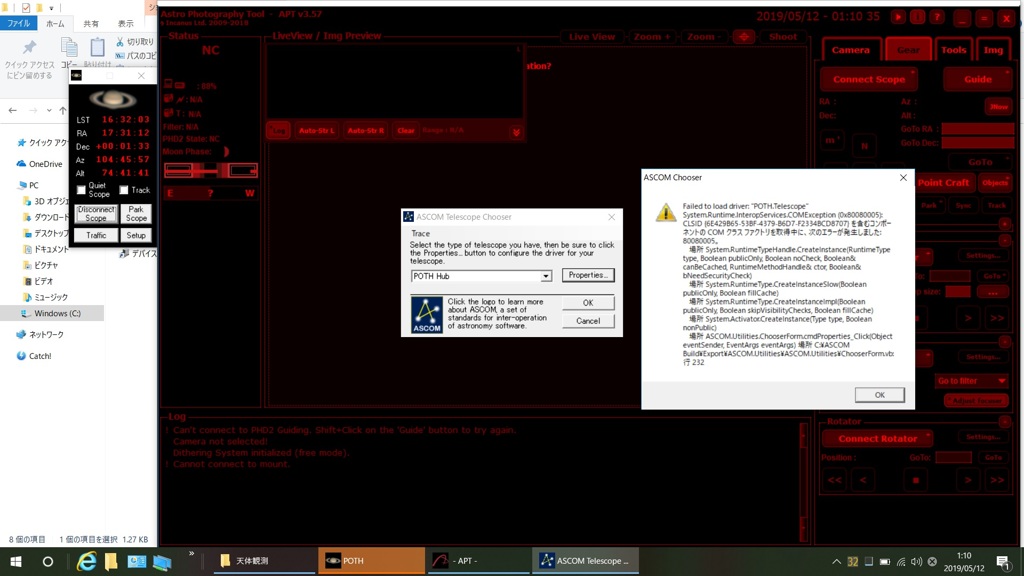Open the question mark help icon in APT title bar

click(x=936, y=17)
